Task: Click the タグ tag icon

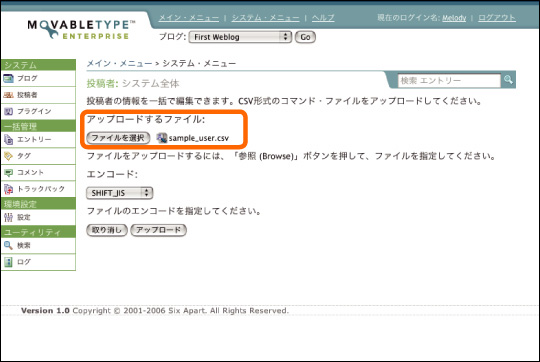Action: (x=8, y=156)
